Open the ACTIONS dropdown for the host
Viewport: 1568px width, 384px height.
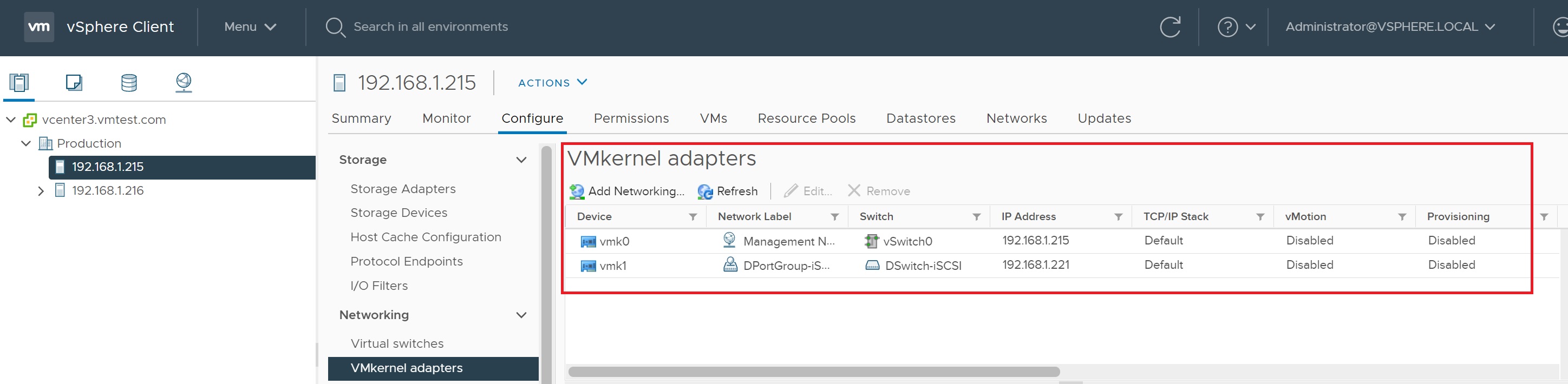coord(552,83)
